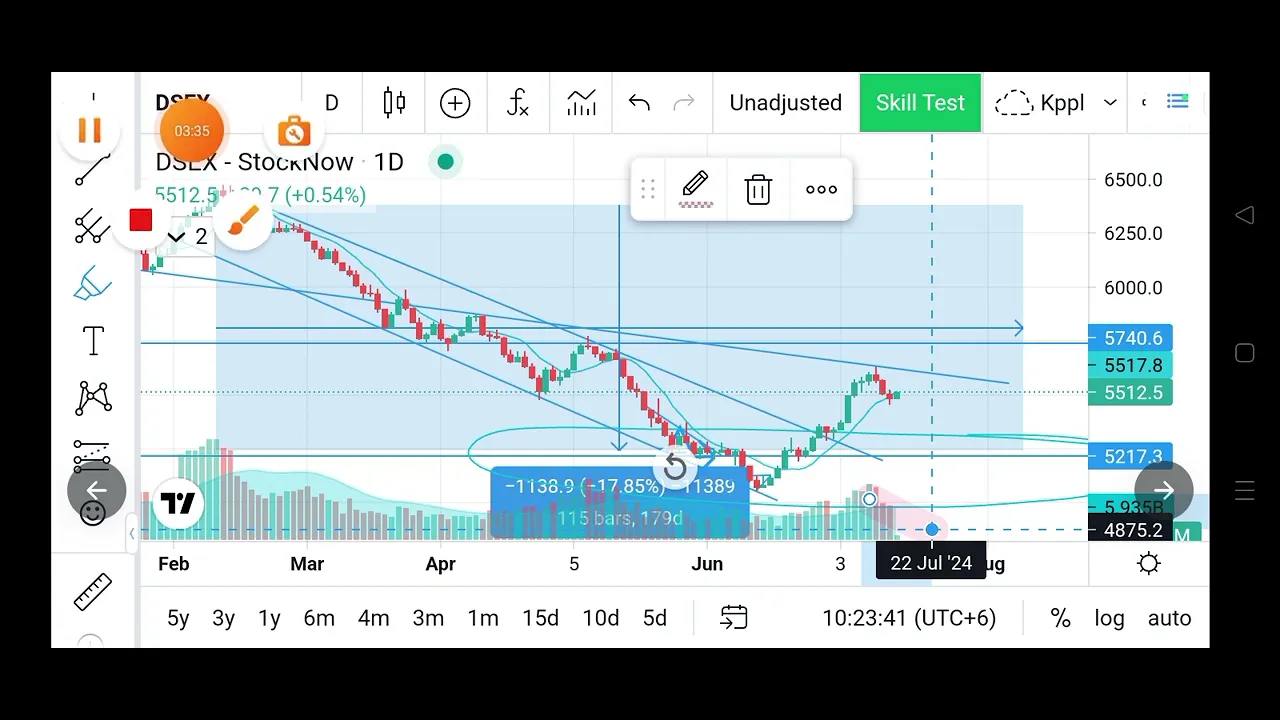The height and width of the screenshot is (720, 1280).
Task: Choose the pitchfork drawing tool
Action: tap(93, 227)
